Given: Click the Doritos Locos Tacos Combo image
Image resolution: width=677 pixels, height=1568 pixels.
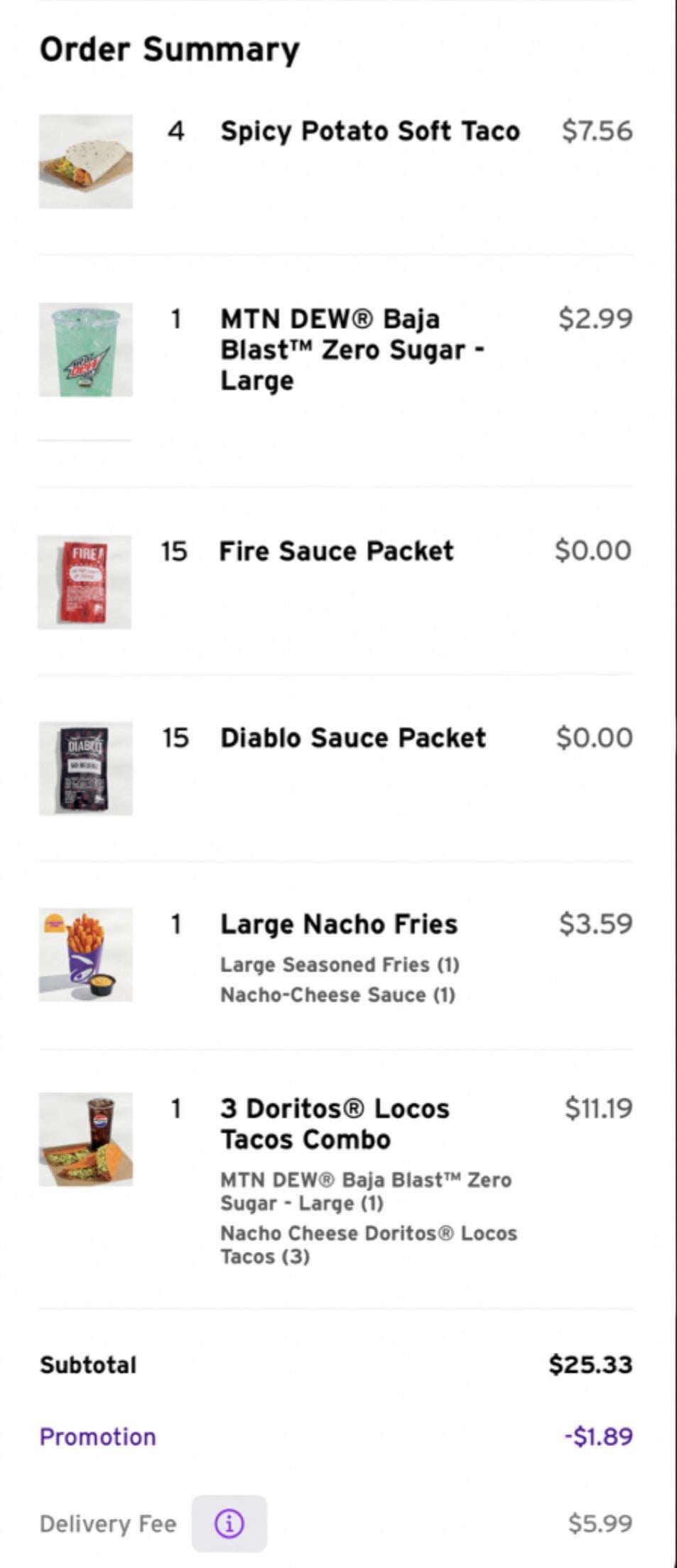Looking at the screenshot, I should coord(85,1139).
